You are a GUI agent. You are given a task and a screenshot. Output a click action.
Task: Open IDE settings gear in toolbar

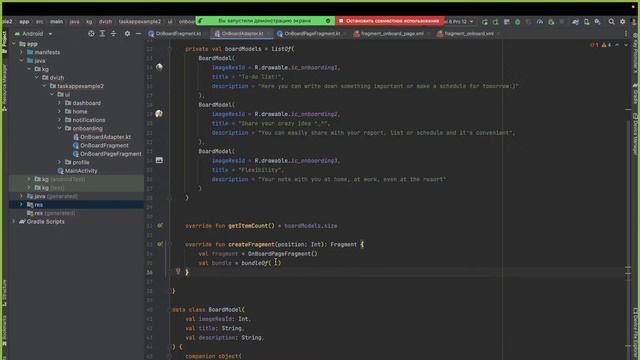622,22
